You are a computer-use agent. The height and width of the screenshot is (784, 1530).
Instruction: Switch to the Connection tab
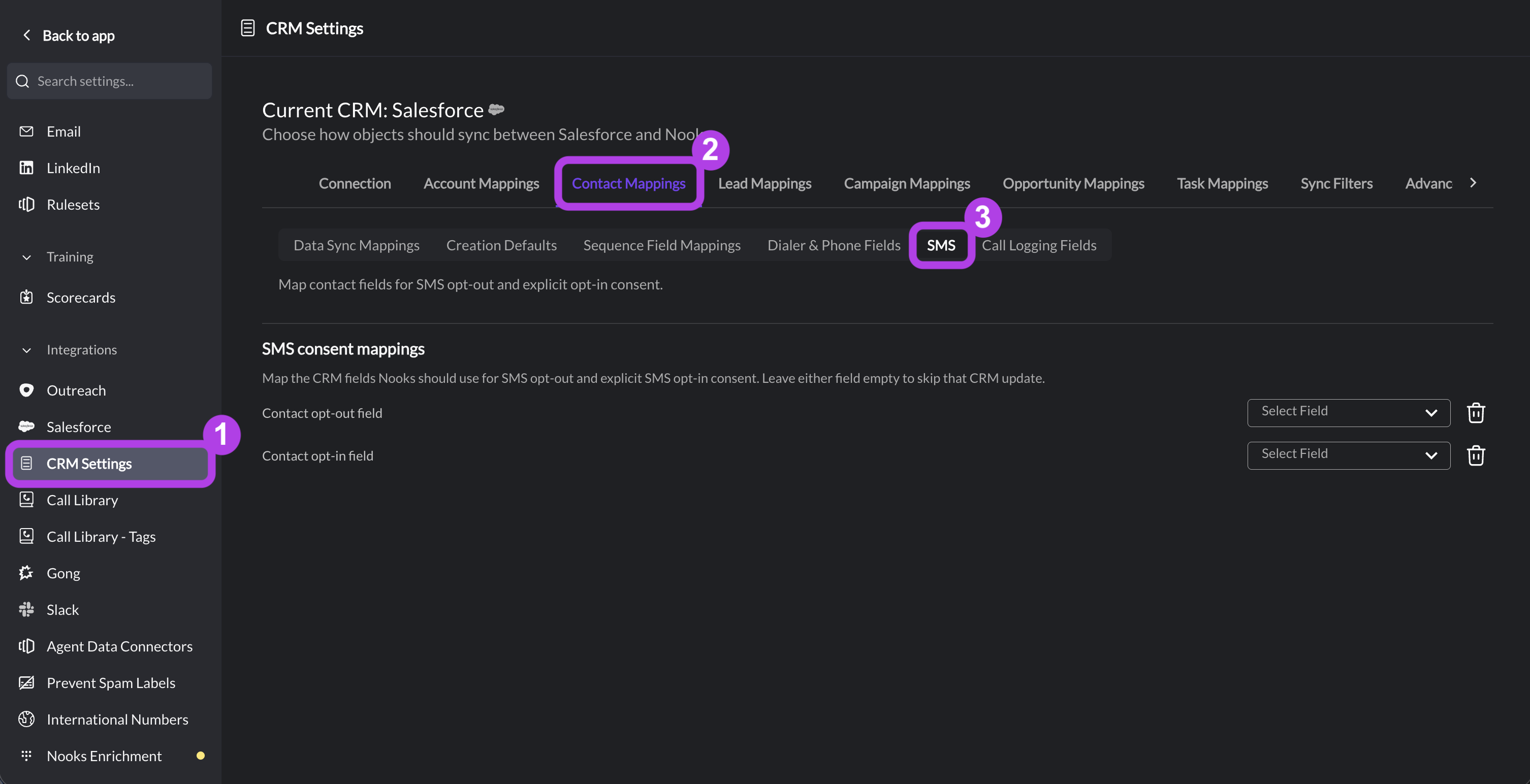point(355,183)
